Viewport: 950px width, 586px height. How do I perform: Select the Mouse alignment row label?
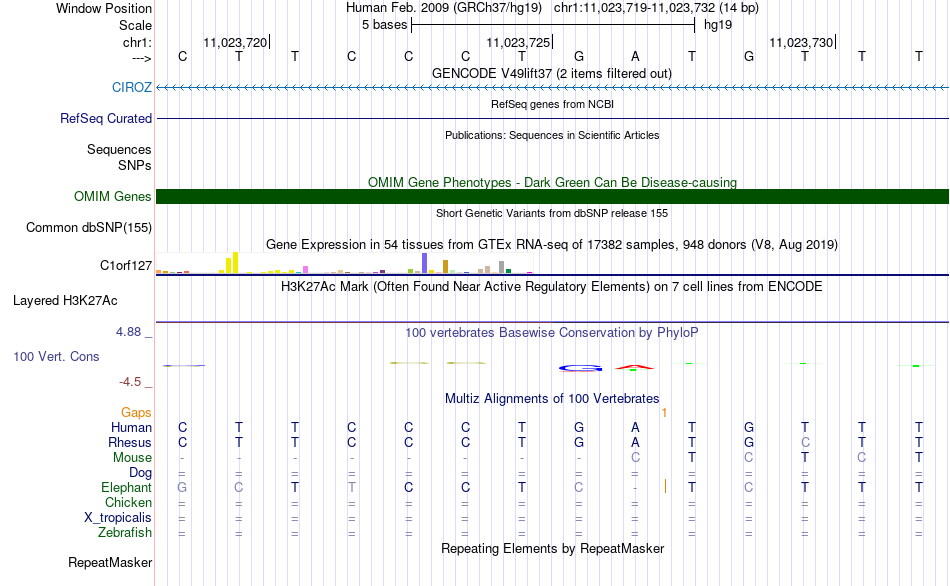[x=132, y=458]
